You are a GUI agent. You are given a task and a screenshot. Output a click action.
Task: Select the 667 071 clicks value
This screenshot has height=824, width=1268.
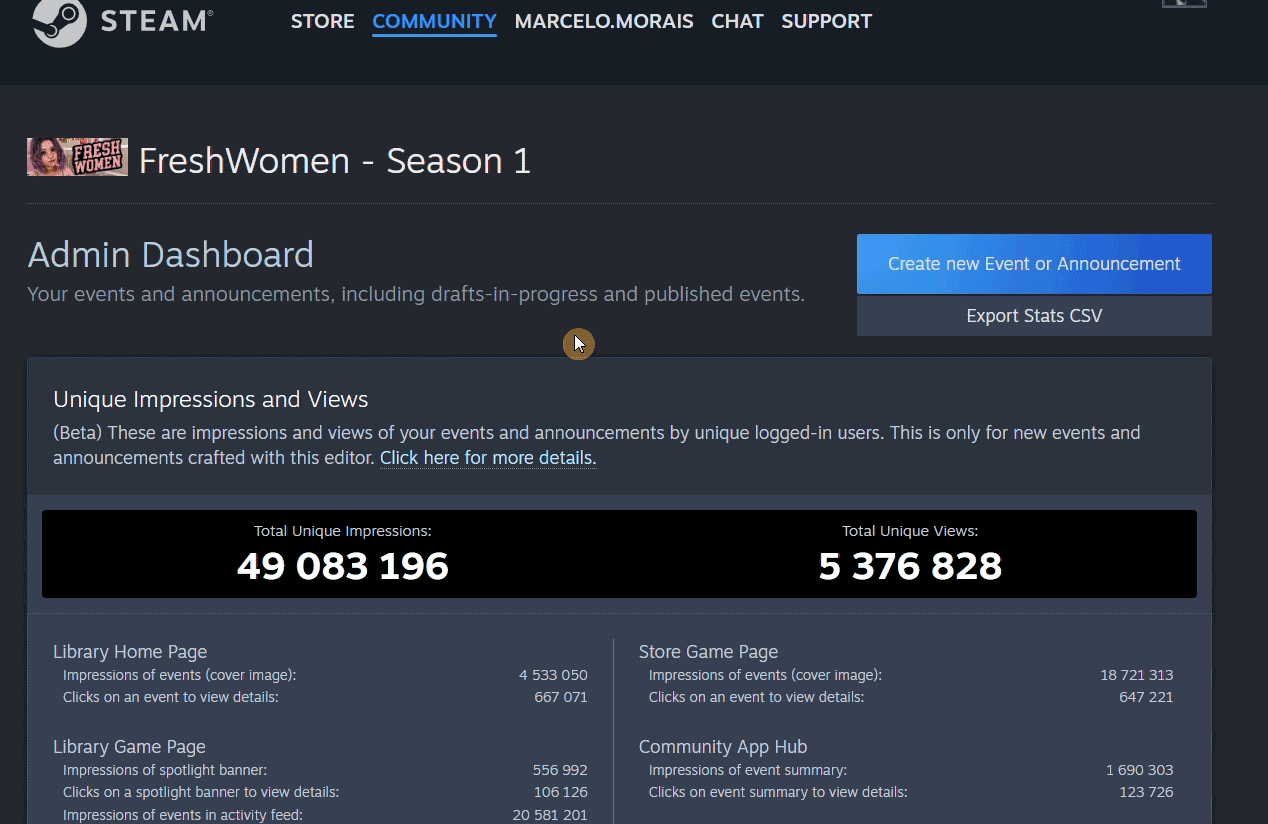(x=561, y=697)
